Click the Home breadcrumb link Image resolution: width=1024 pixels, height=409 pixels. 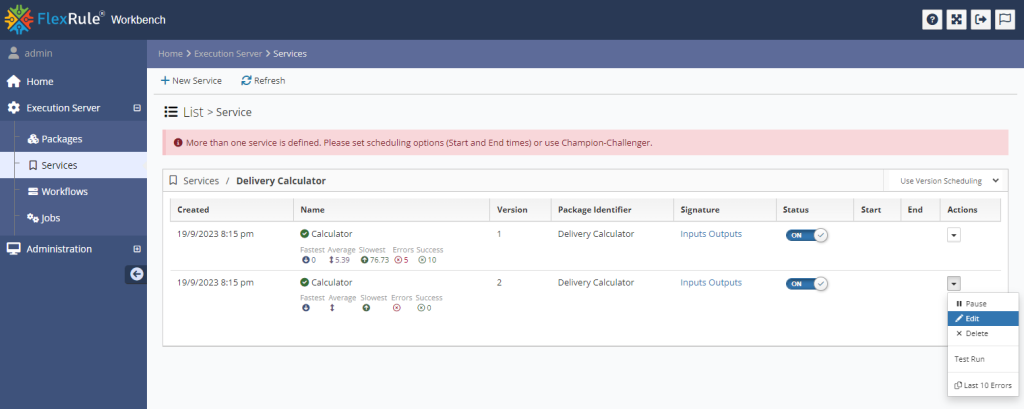point(170,54)
